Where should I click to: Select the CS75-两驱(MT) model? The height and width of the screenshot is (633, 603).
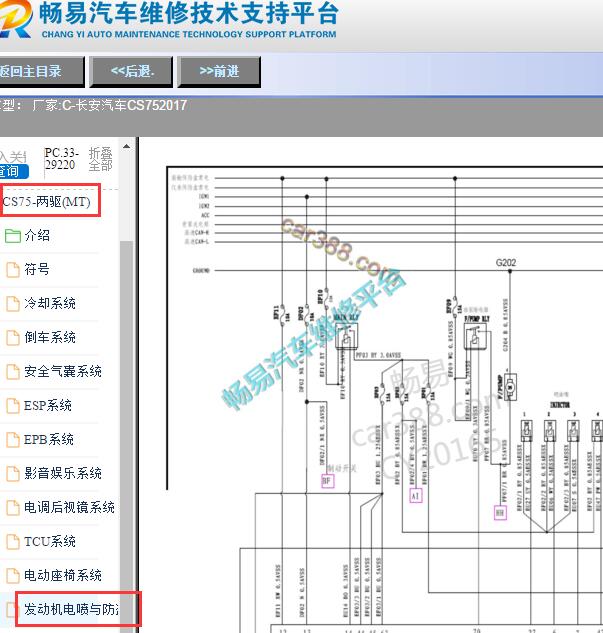tap(46, 201)
